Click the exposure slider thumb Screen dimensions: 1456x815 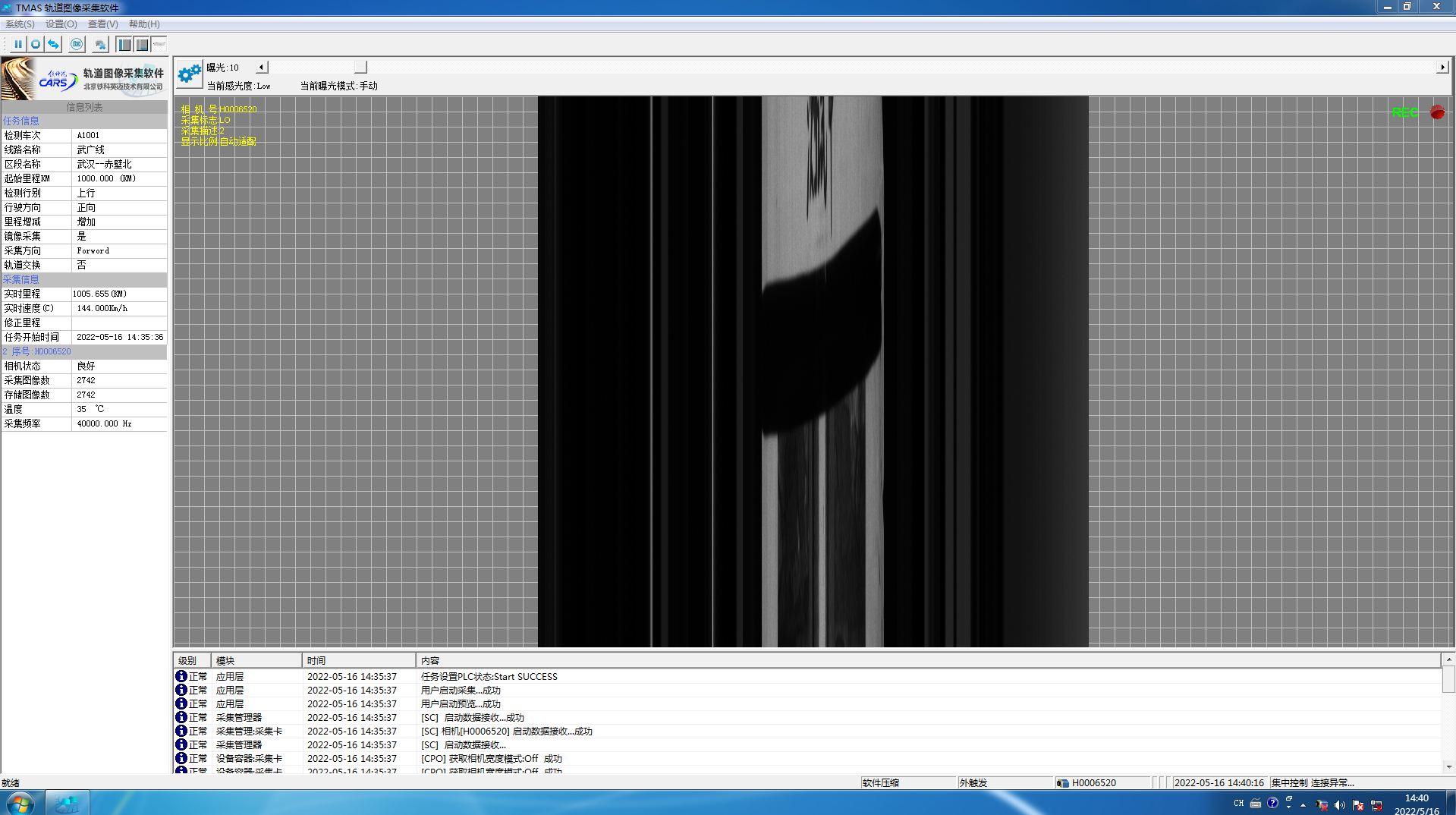point(360,68)
